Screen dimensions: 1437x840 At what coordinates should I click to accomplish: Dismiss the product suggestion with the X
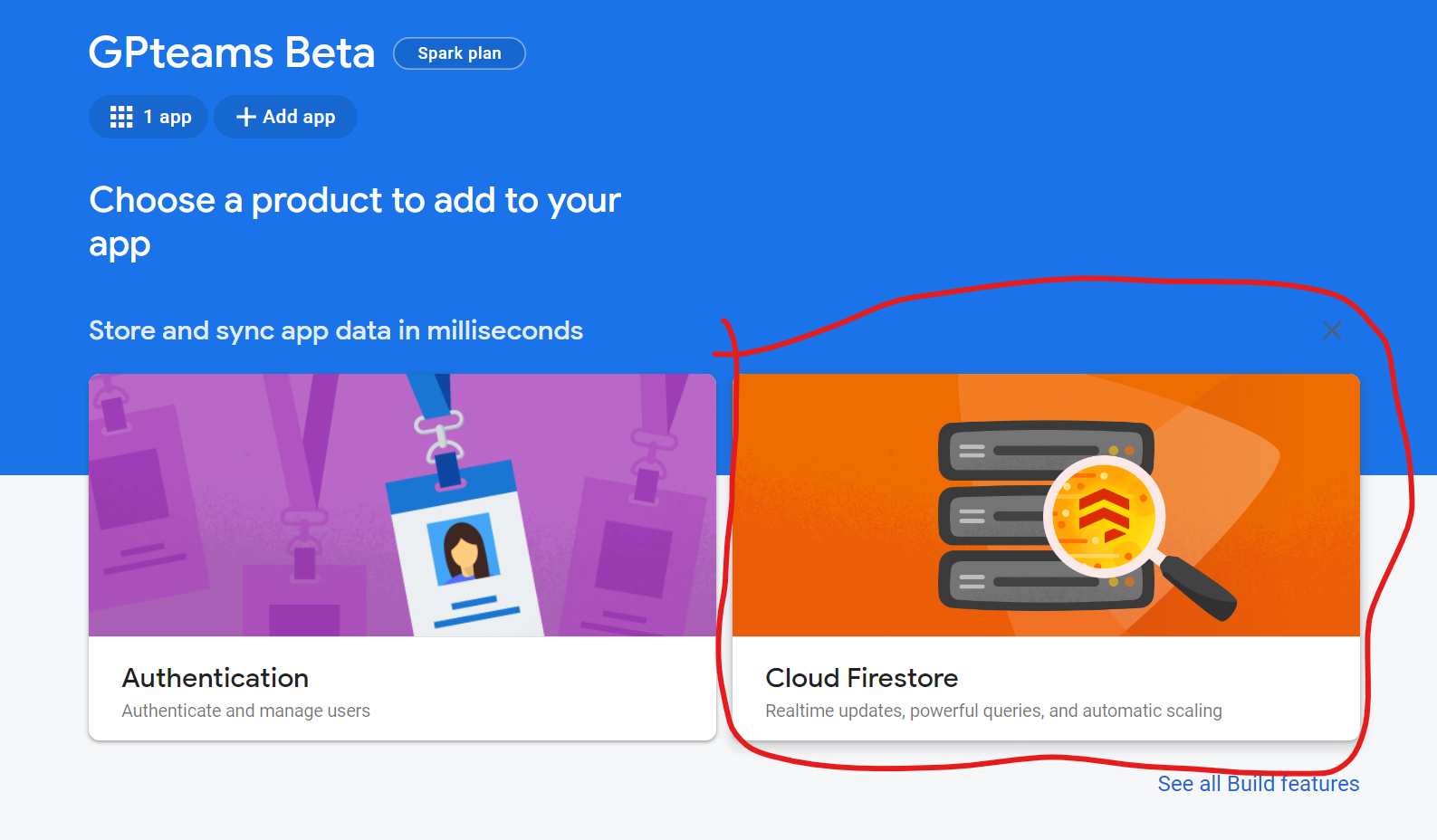coord(1332,330)
